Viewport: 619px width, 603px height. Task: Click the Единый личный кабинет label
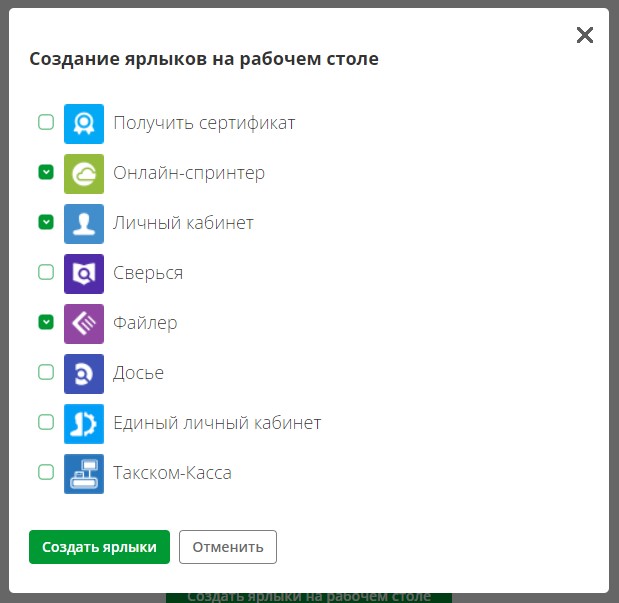click(x=217, y=423)
